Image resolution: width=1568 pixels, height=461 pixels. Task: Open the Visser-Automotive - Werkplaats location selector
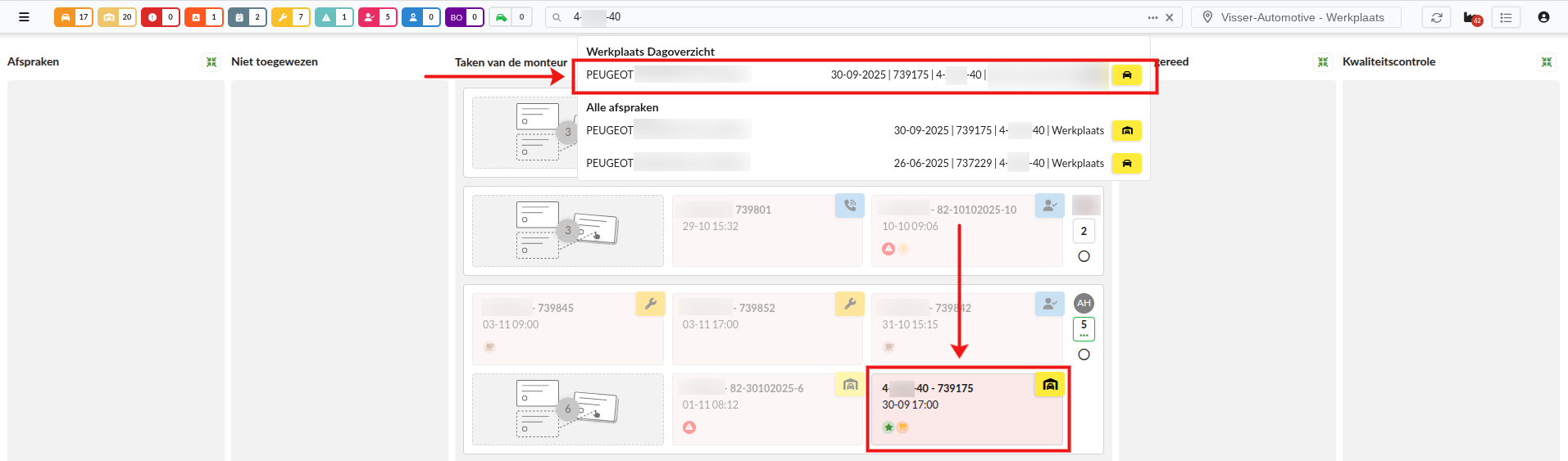click(x=1296, y=17)
